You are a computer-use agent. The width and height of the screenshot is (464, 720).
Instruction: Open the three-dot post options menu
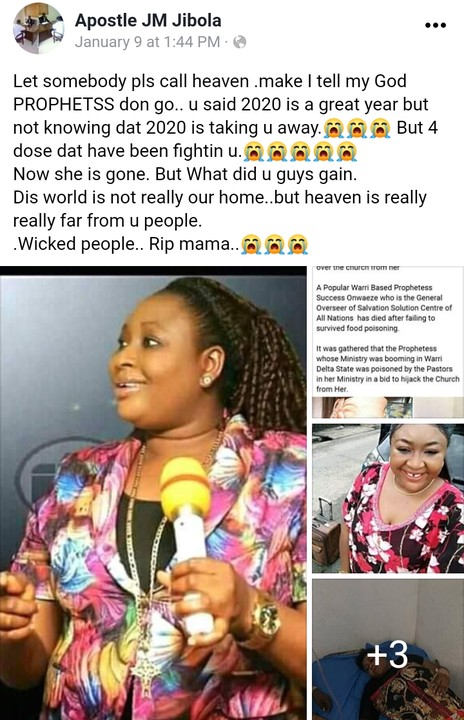click(x=435, y=26)
